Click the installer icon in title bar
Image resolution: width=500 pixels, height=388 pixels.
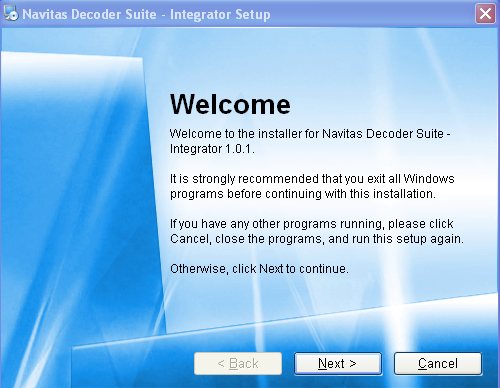[x=11, y=13]
